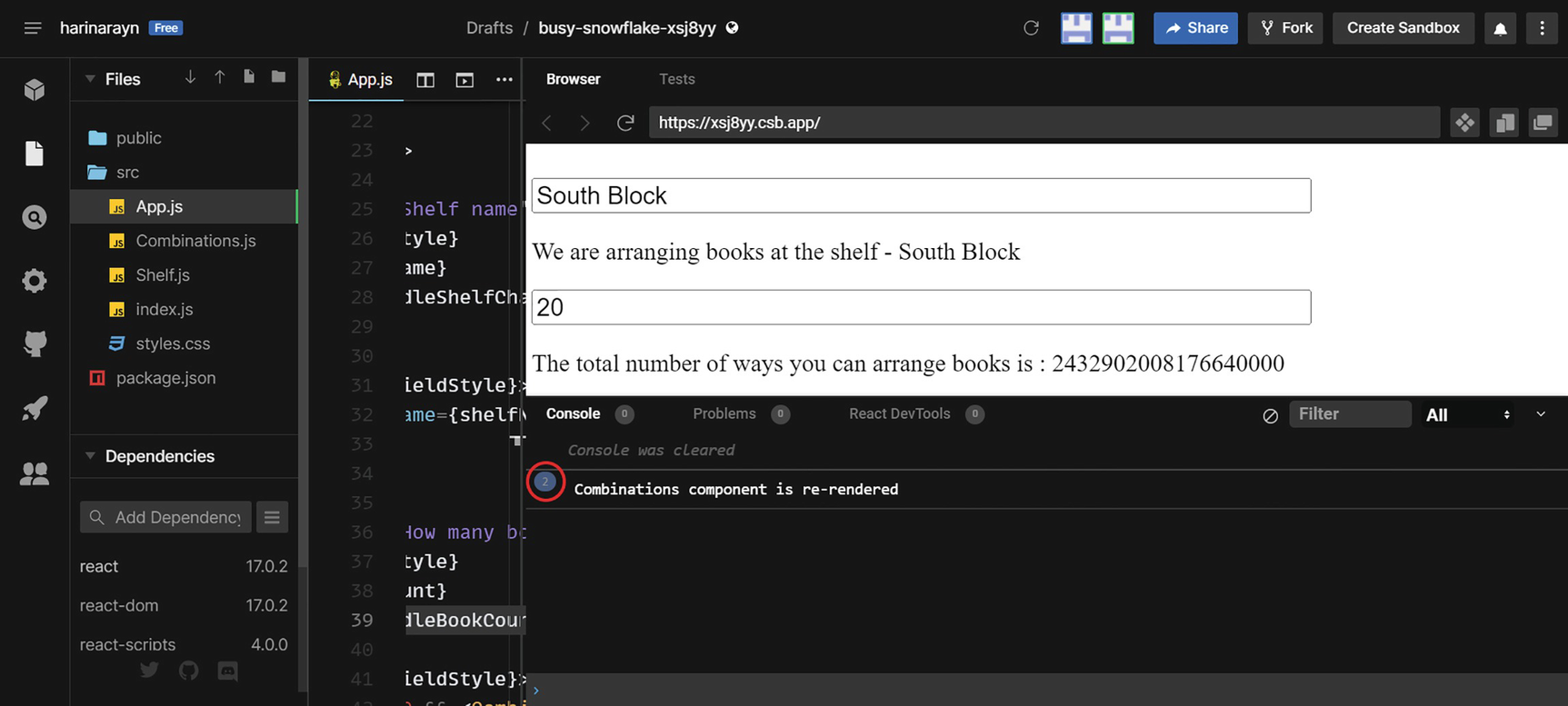
Task: Click the console Filter input field
Action: (1349, 414)
